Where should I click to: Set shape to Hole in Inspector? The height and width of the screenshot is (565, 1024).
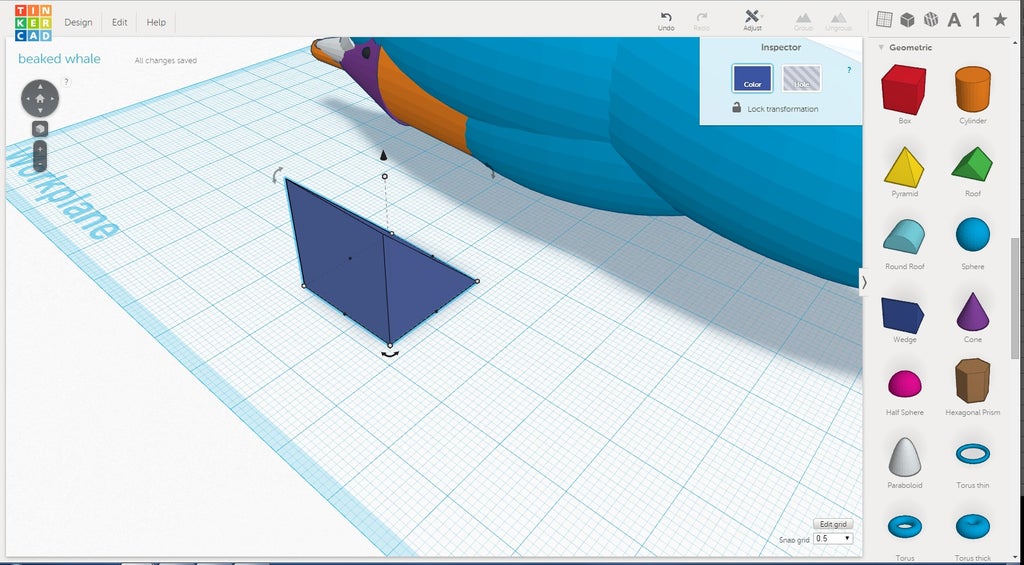click(801, 78)
